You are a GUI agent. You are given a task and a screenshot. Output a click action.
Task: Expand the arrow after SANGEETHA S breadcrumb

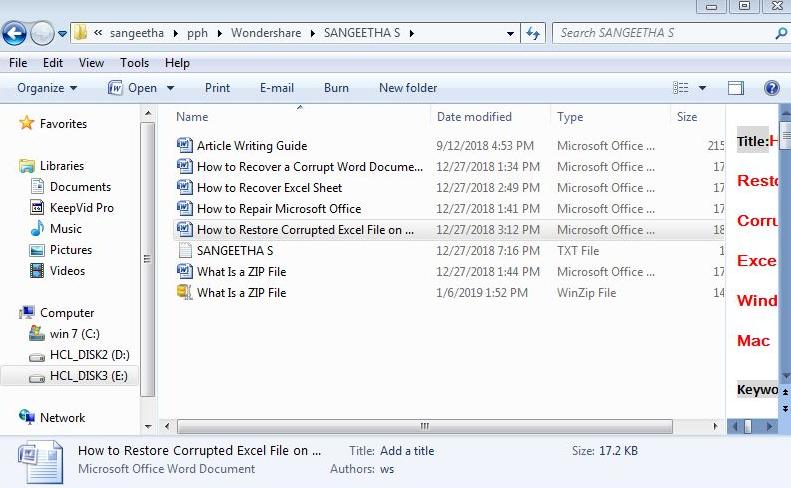pos(412,33)
